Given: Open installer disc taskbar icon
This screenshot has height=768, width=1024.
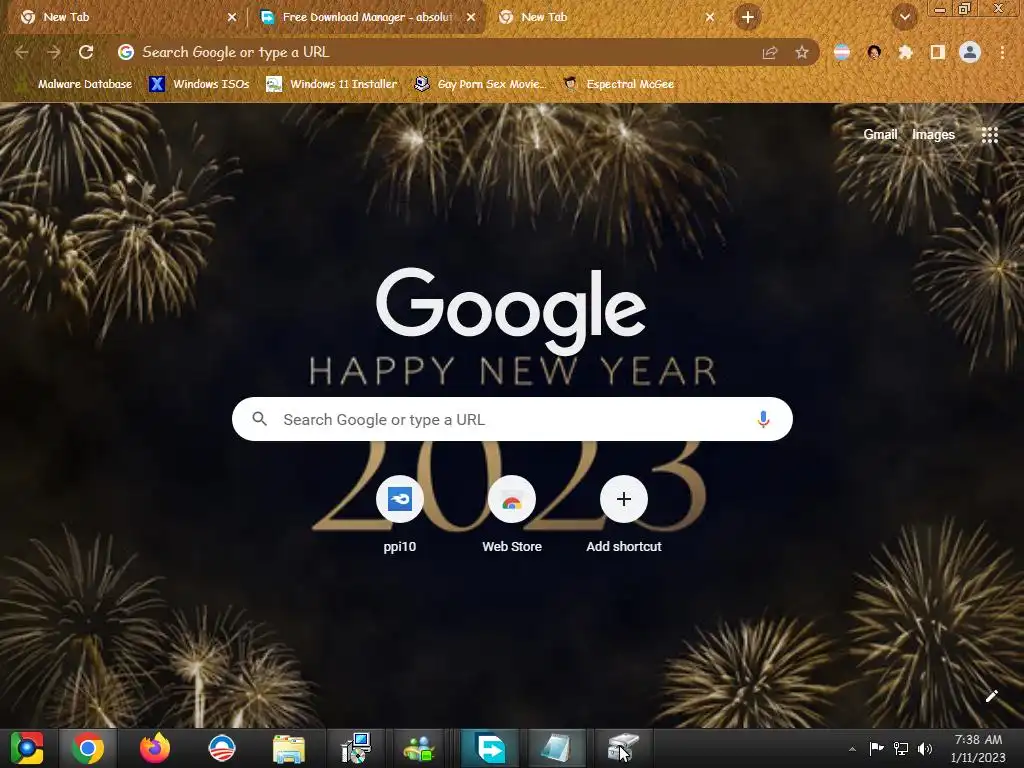Looking at the screenshot, I should (356, 748).
